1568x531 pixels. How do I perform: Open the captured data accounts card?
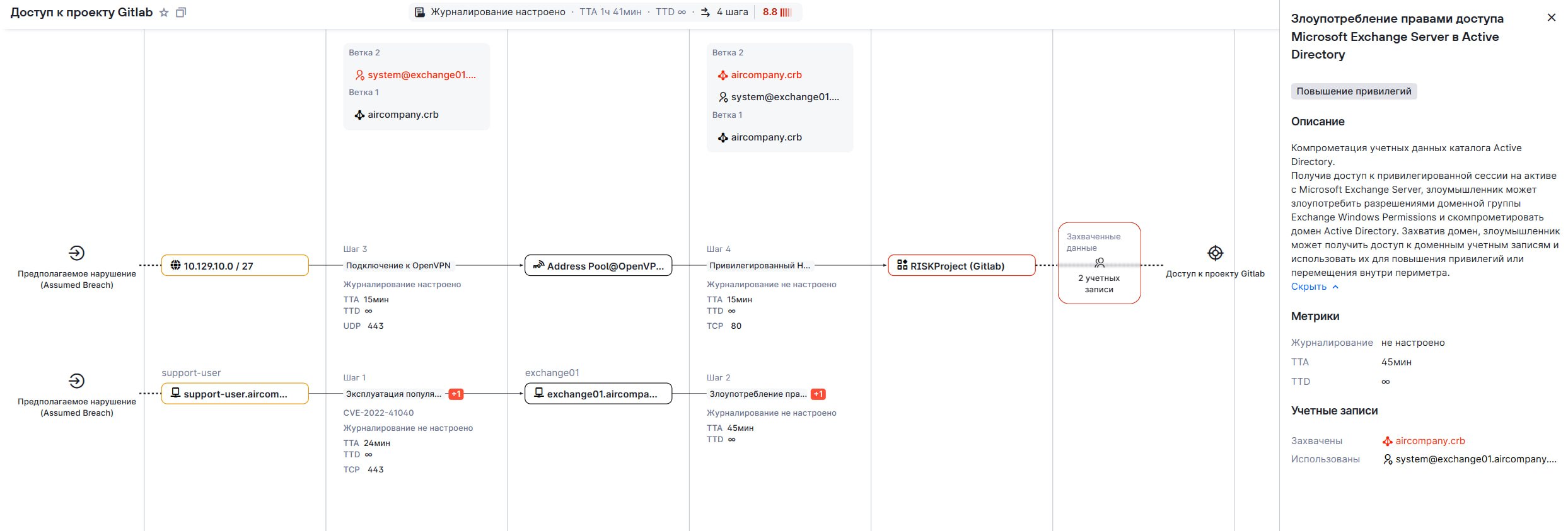(x=1100, y=263)
